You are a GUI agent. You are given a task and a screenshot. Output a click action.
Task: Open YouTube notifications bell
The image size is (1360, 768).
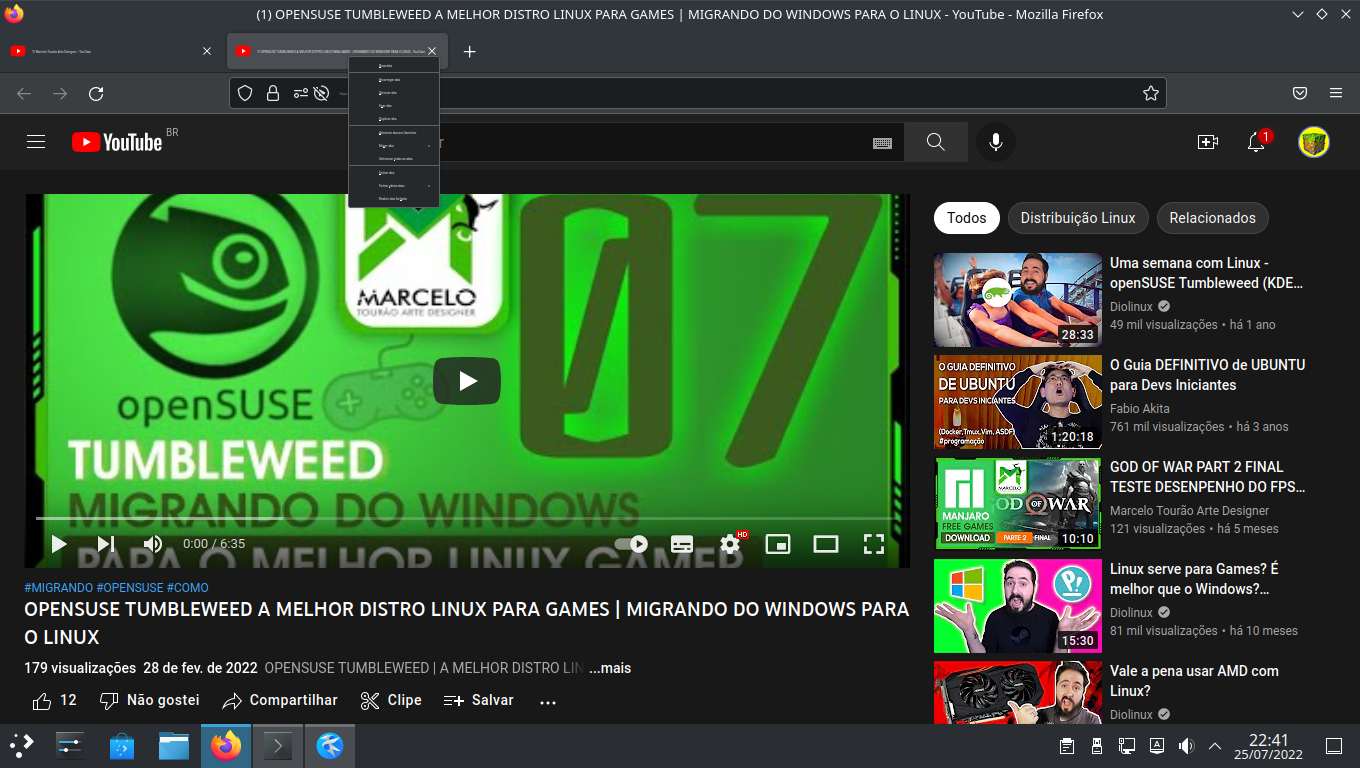(1257, 142)
